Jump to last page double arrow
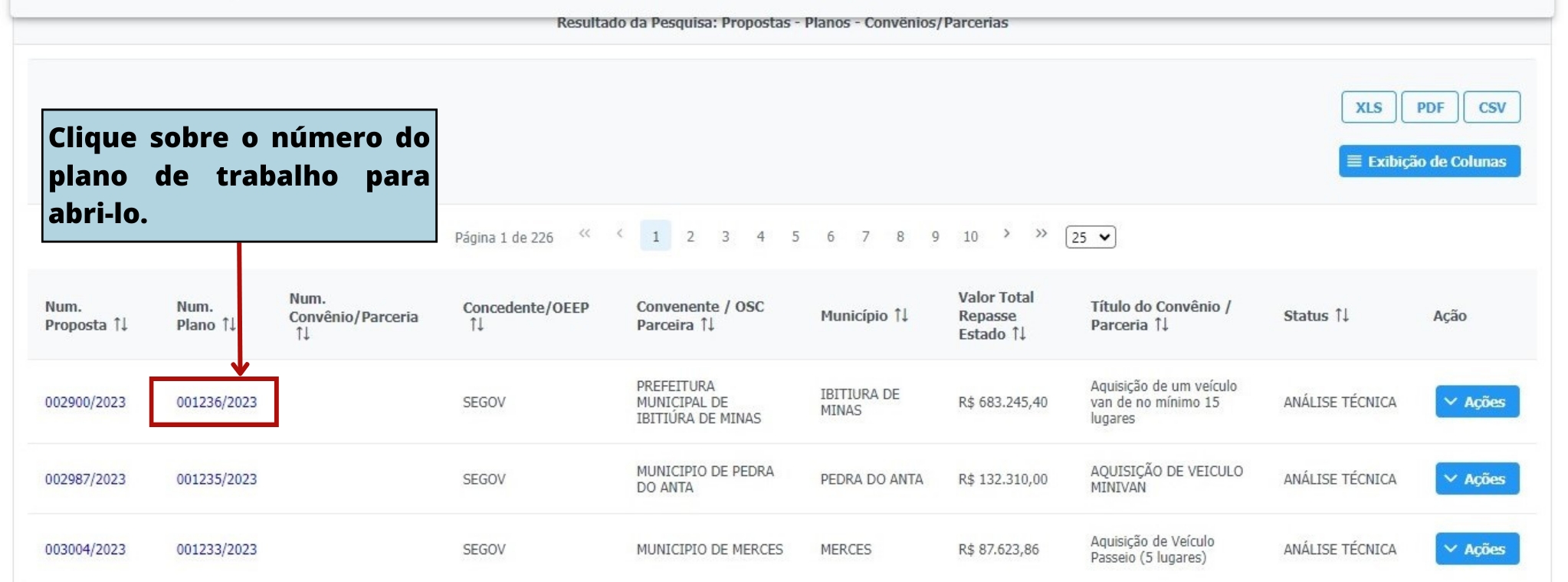 [1041, 235]
